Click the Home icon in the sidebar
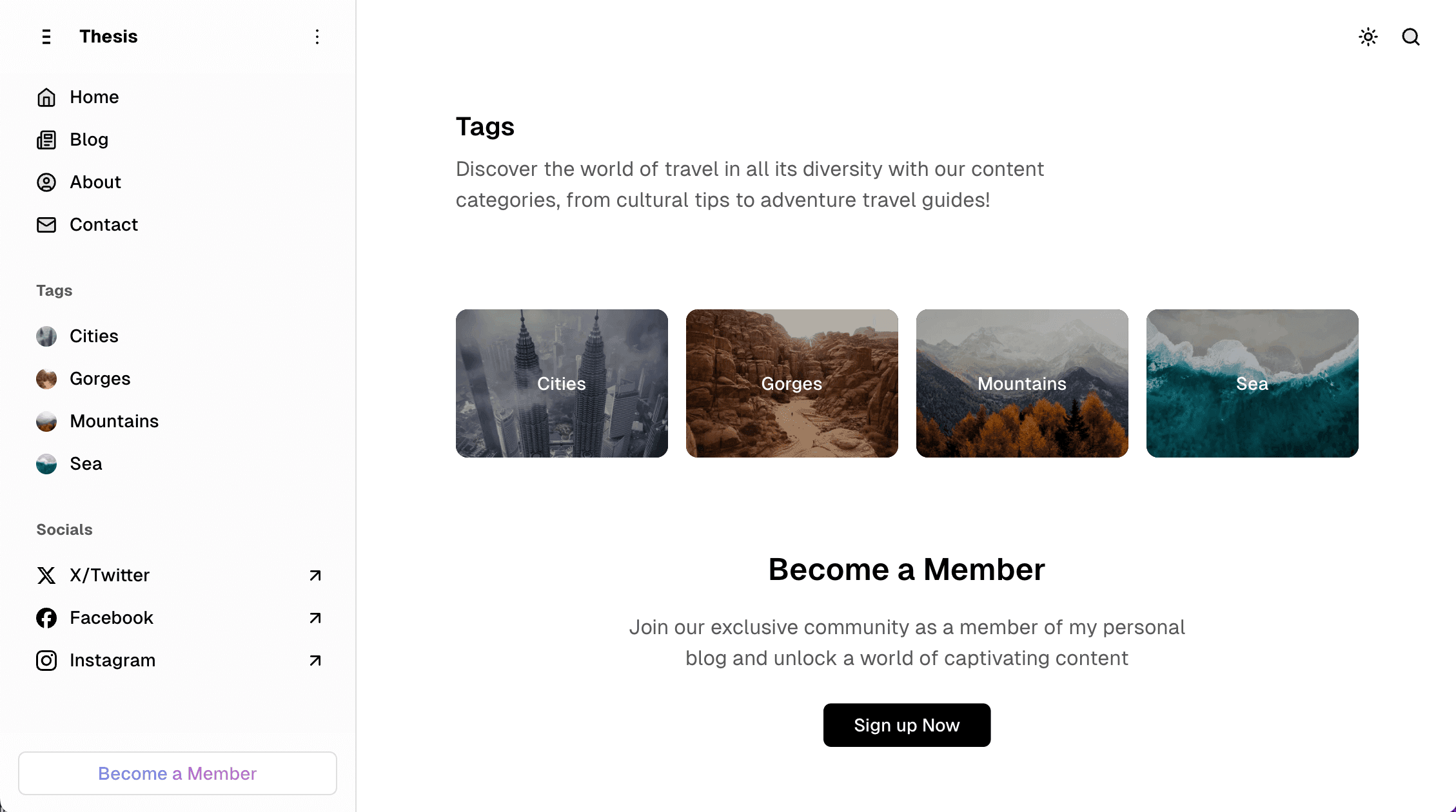This screenshot has width=1456, height=812. coord(46,97)
